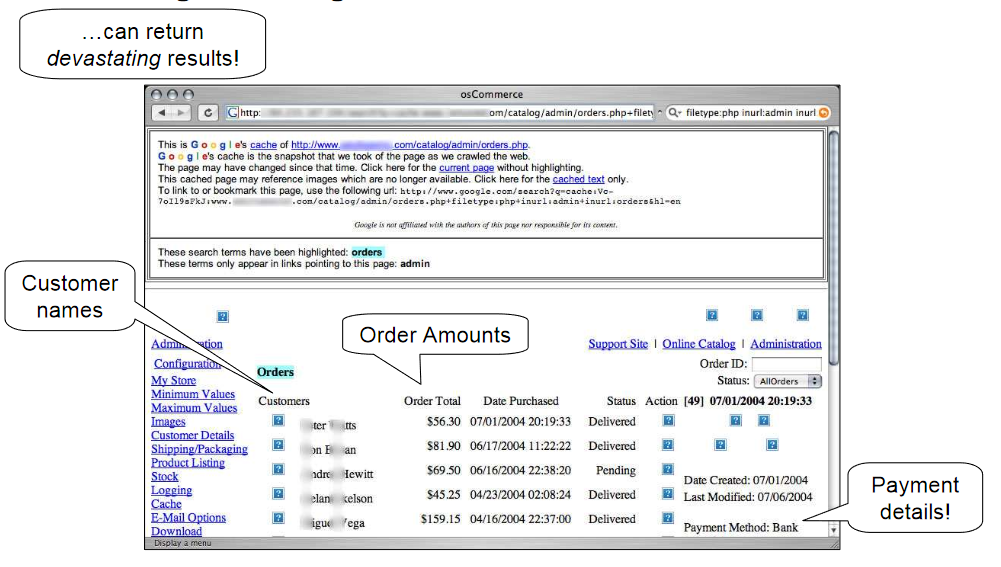
Task: Click the customer icon in the $81.90 order row
Action: pos(278,444)
